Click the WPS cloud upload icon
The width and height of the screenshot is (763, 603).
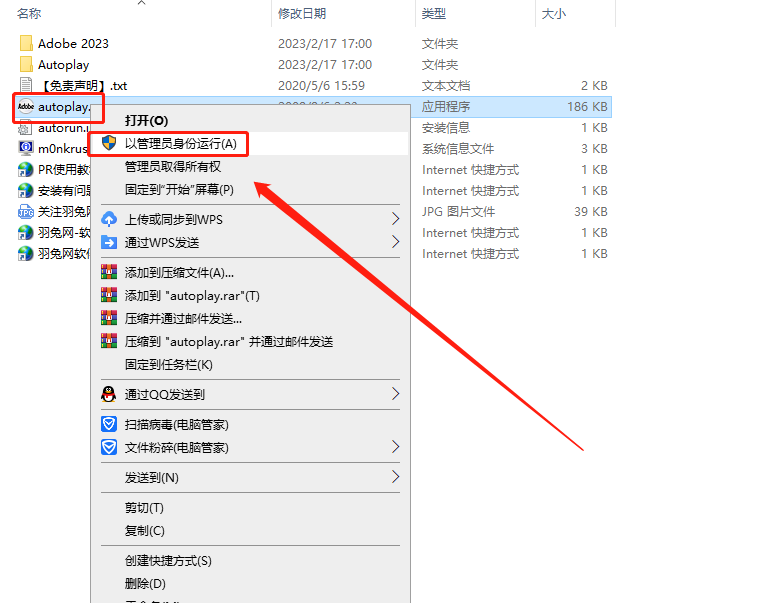tap(109, 219)
